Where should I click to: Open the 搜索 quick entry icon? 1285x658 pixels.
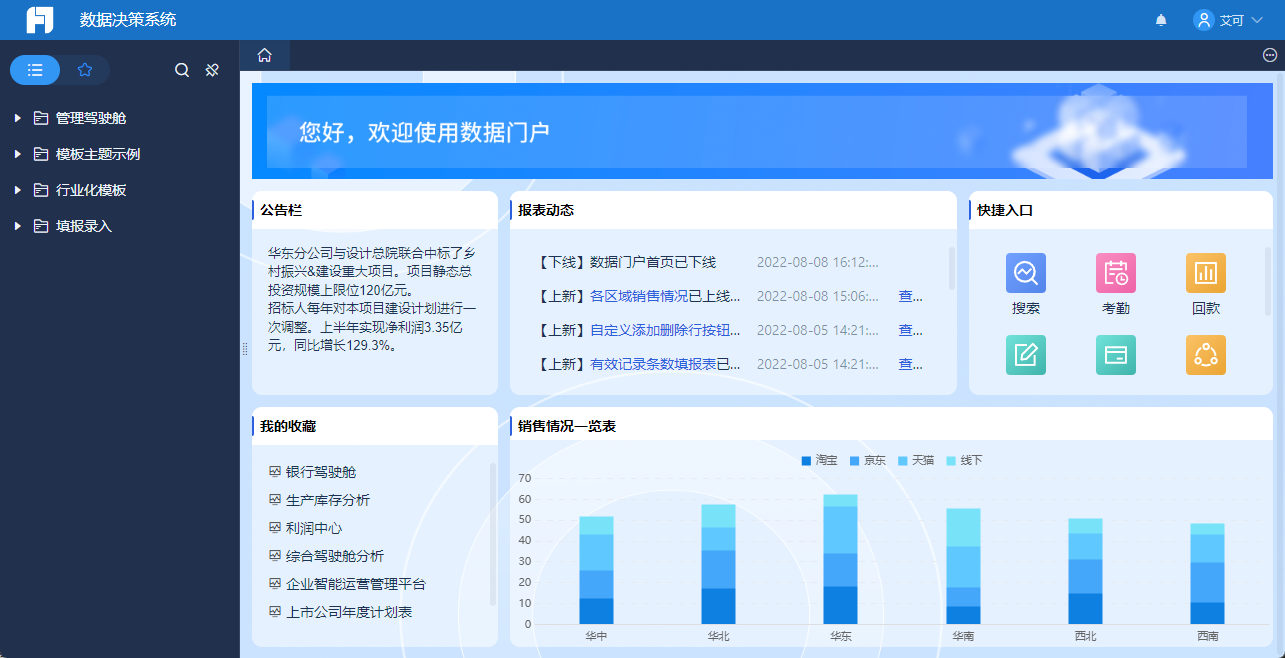click(1026, 273)
